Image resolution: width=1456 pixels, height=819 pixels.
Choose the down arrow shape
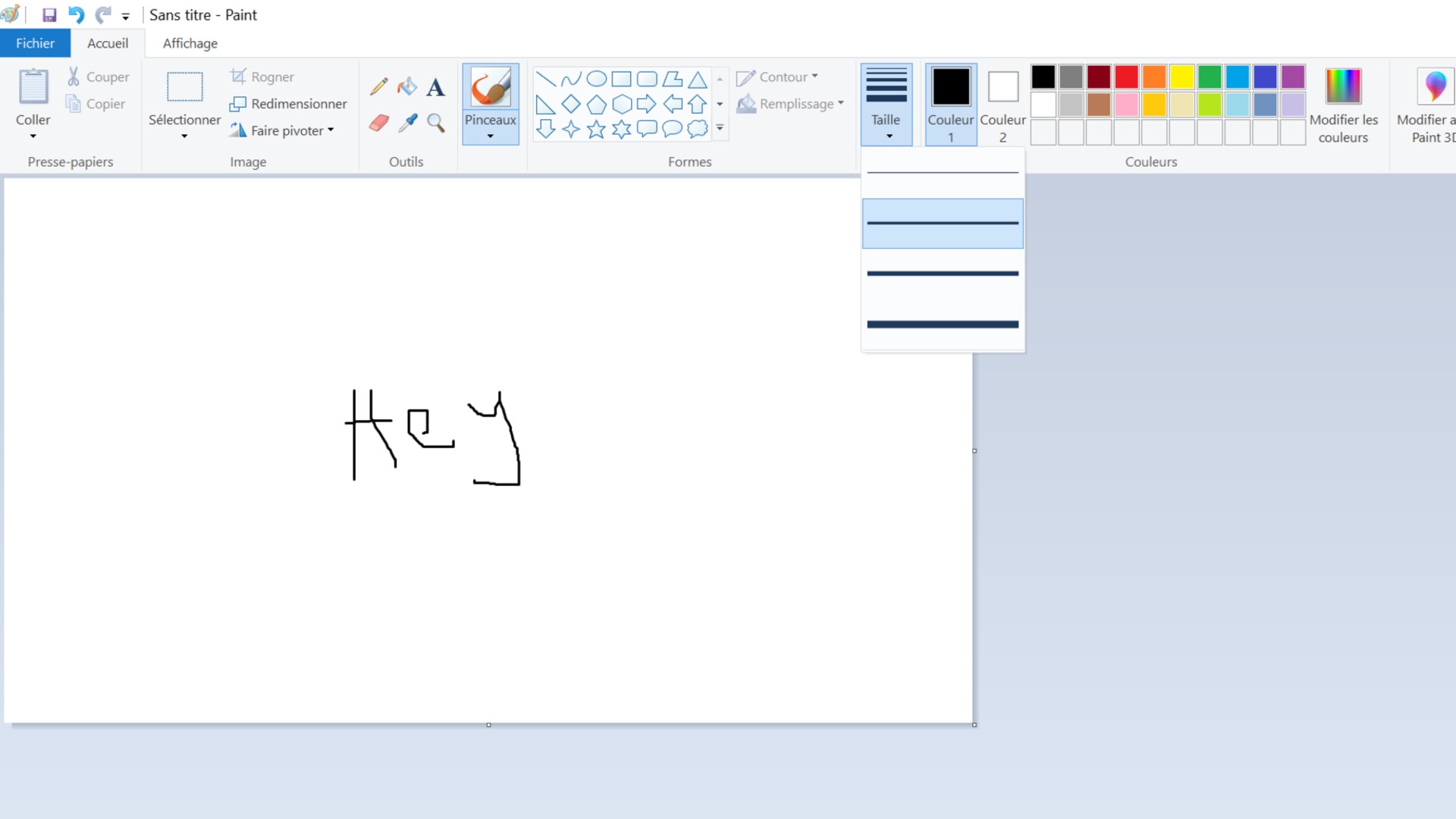(545, 129)
